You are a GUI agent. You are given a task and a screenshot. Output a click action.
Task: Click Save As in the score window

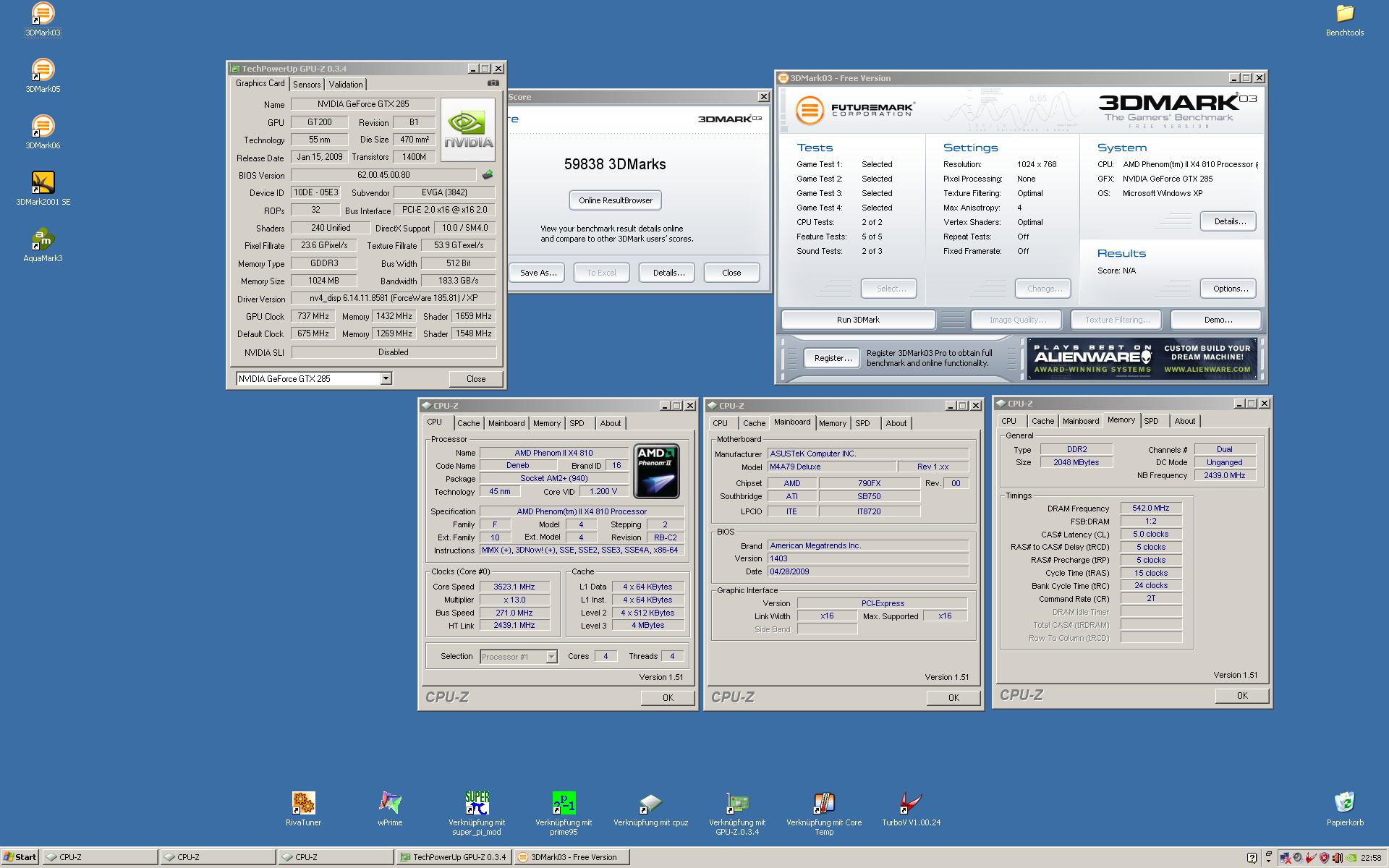(x=538, y=273)
